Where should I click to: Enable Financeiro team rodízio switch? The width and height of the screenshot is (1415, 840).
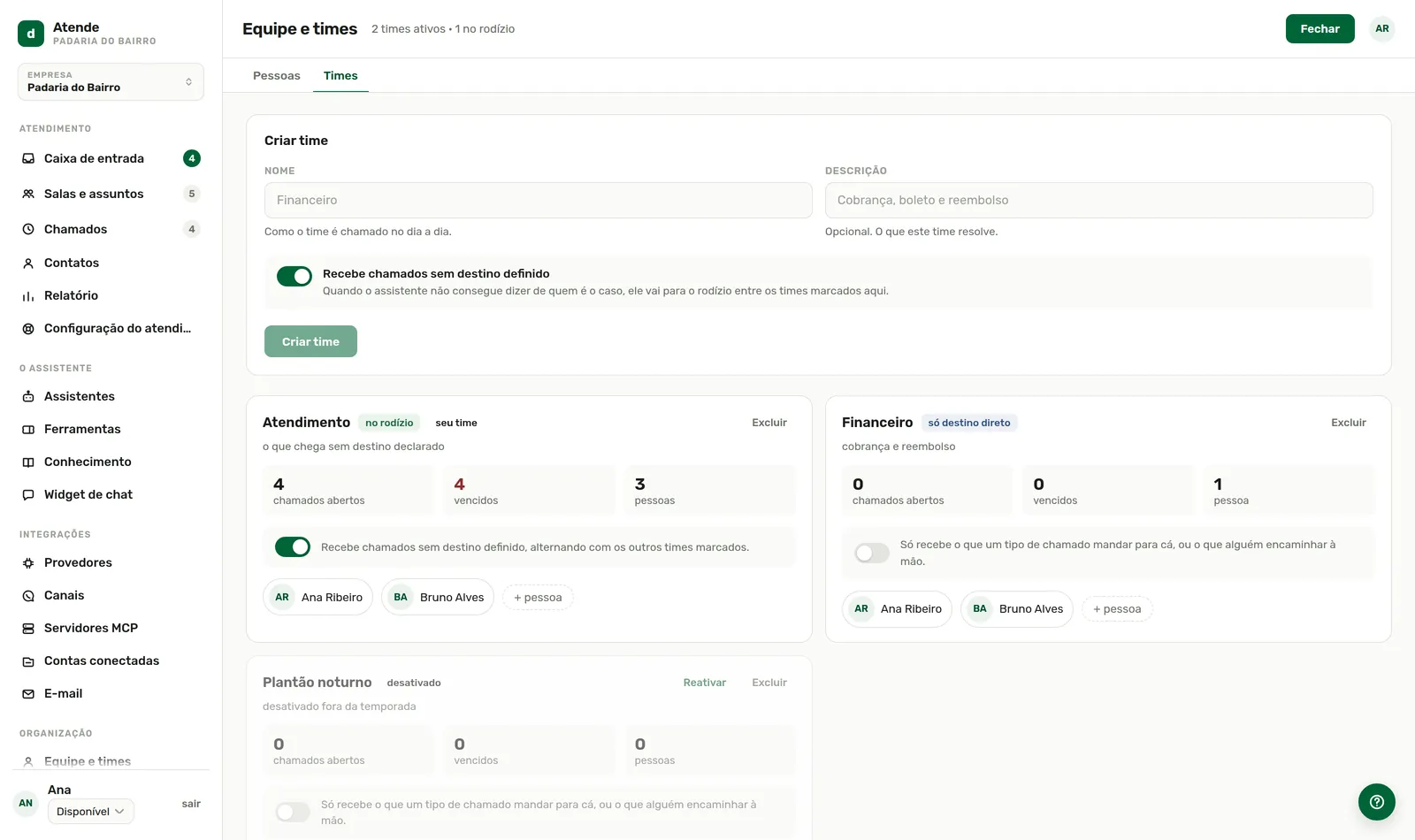click(x=872, y=553)
